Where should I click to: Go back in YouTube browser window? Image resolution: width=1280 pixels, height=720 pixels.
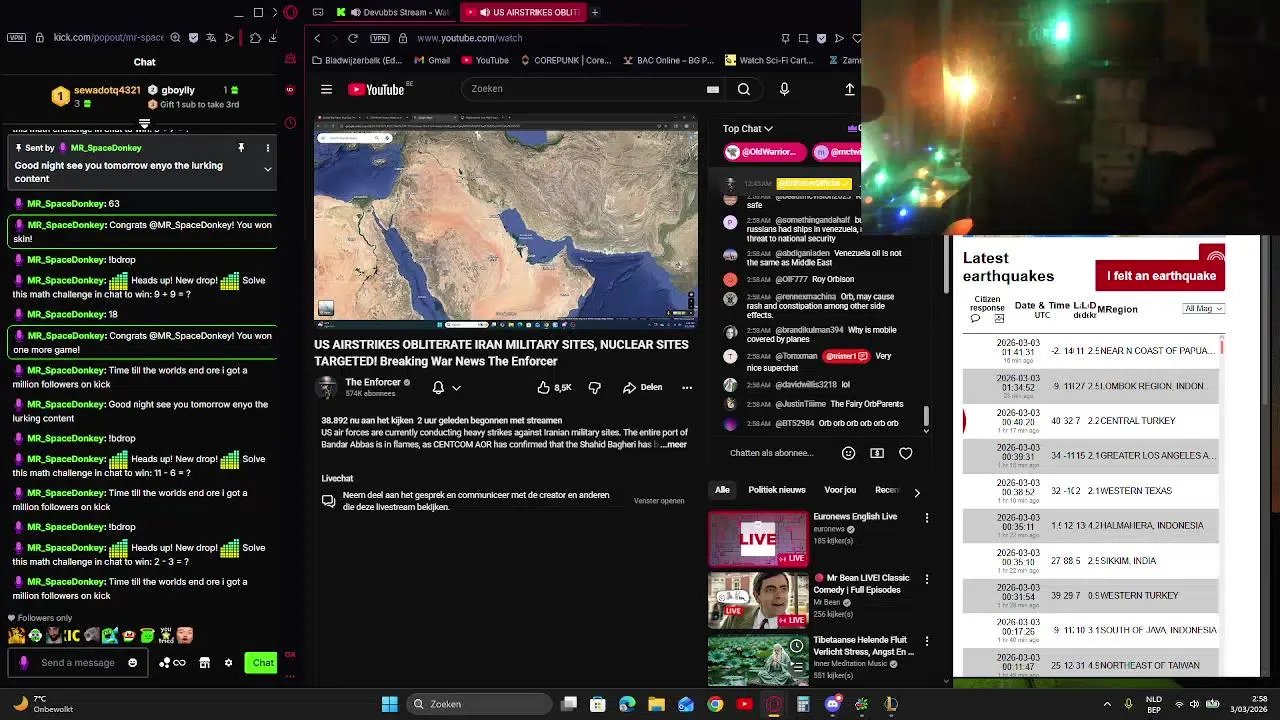pyautogui.click(x=317, y=38)
